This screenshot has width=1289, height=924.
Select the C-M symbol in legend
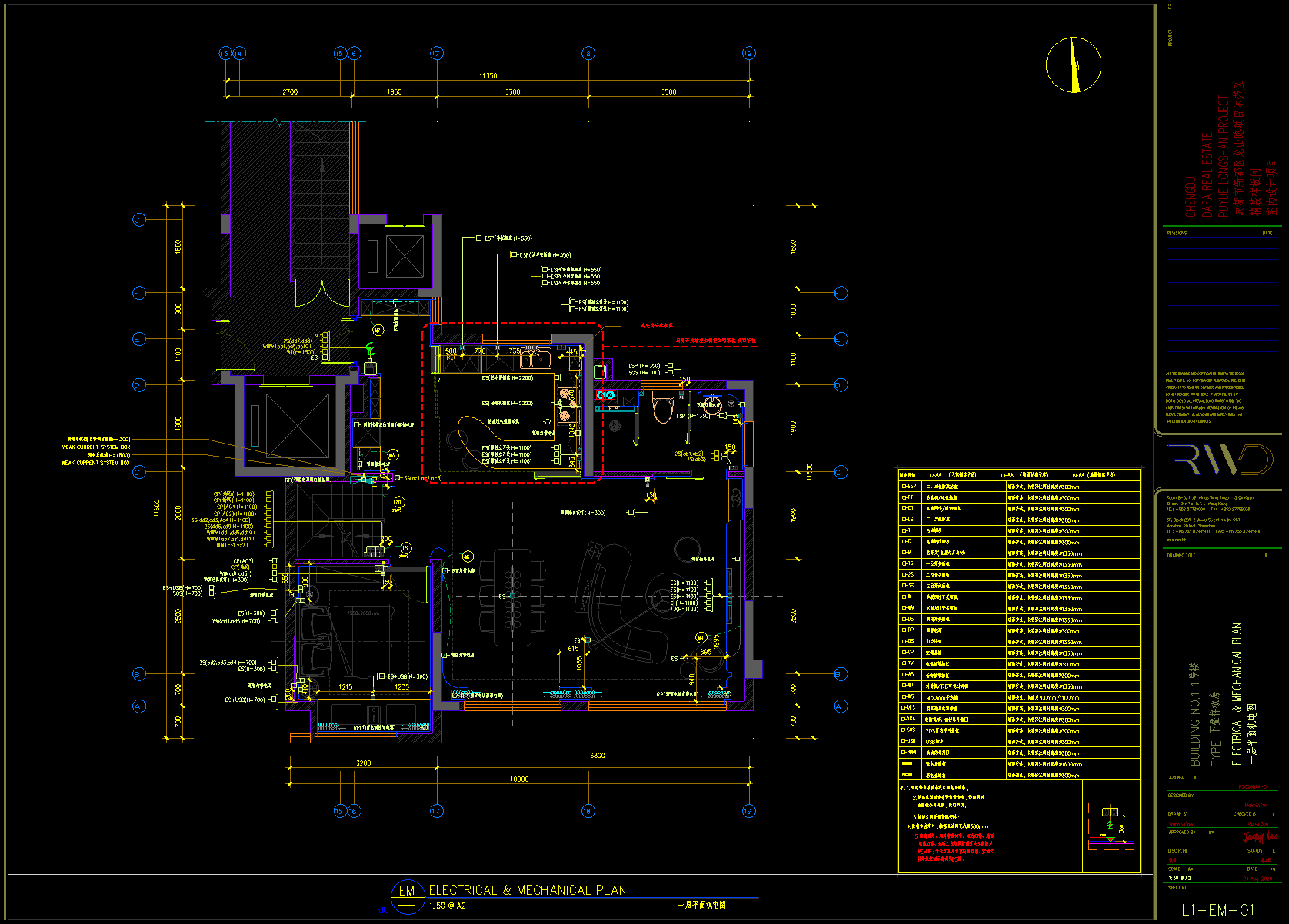click(x=908, y=553)
